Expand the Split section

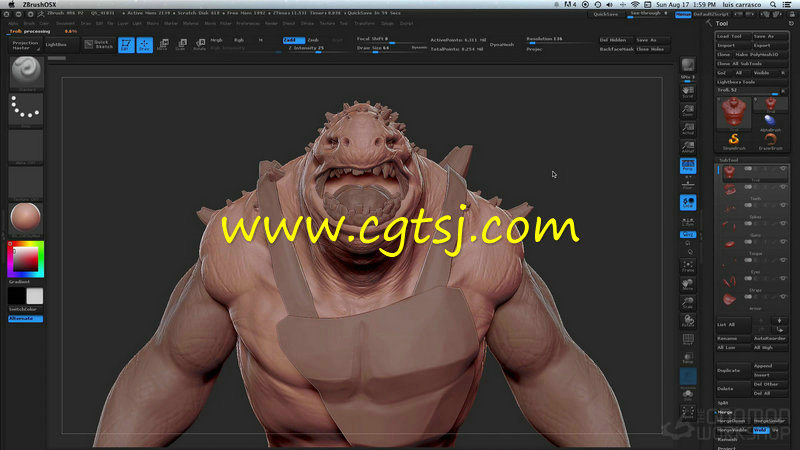(x=722, y=403)
